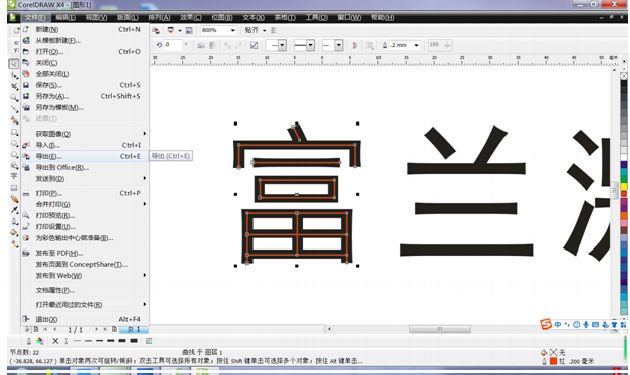Click the horizontal scrollbar thumb below the canvas
Image resolution: width=630 pixels, height=375 pixels.
(x=440, y=329)
